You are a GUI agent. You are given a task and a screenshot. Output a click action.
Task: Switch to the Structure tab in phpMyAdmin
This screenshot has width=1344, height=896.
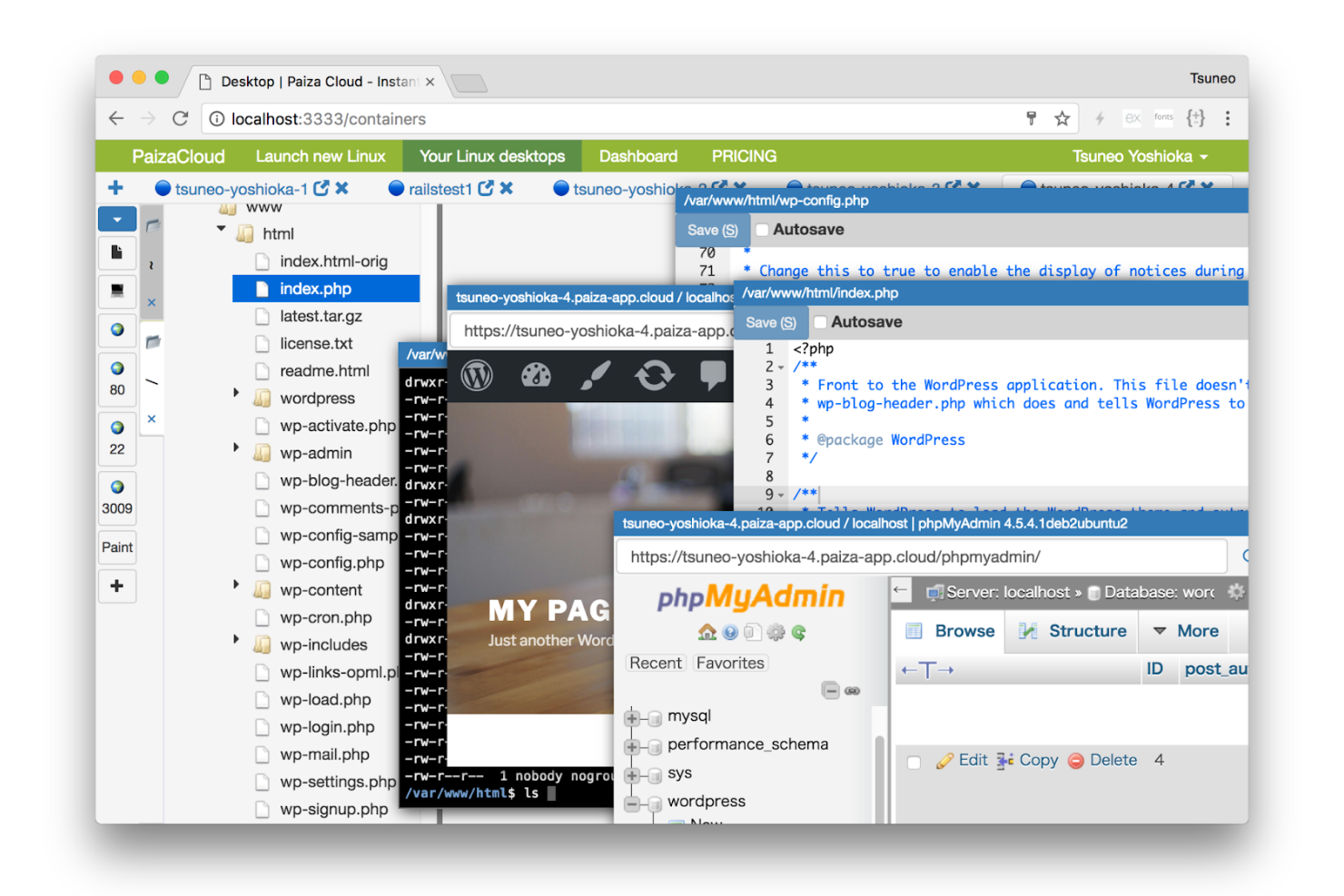pos(1073,631)
